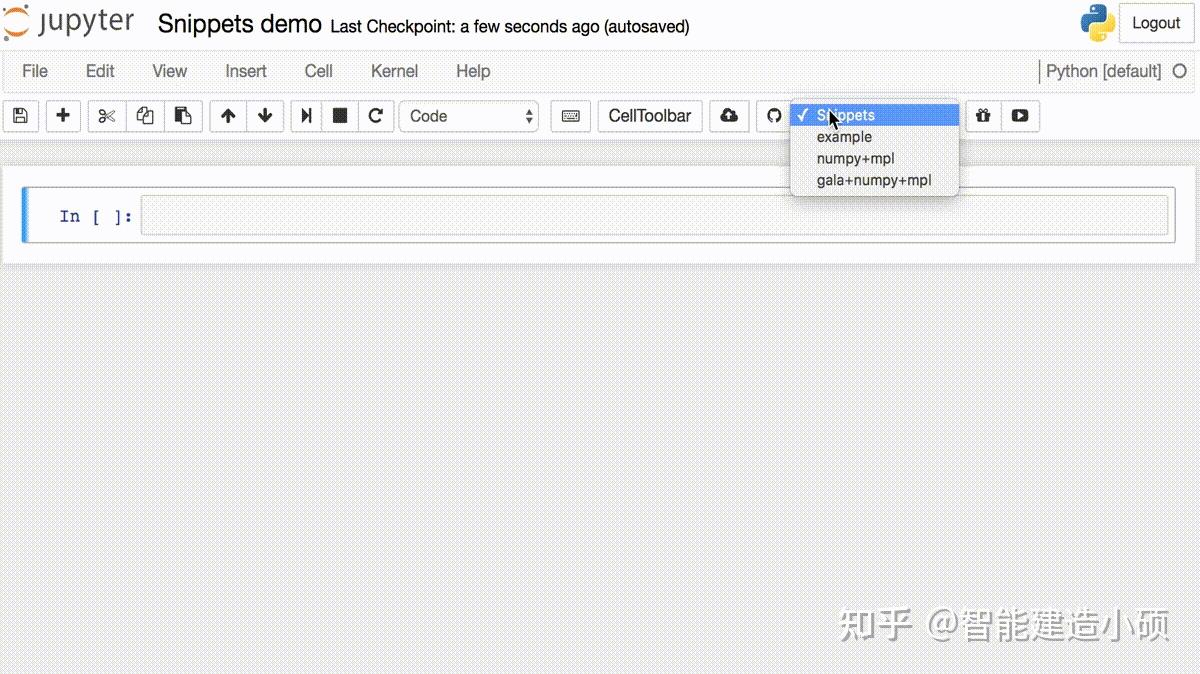This screenshot has width=1200, height=674.
Task: Play the tutorial video icon
Action: [1019, 116]
